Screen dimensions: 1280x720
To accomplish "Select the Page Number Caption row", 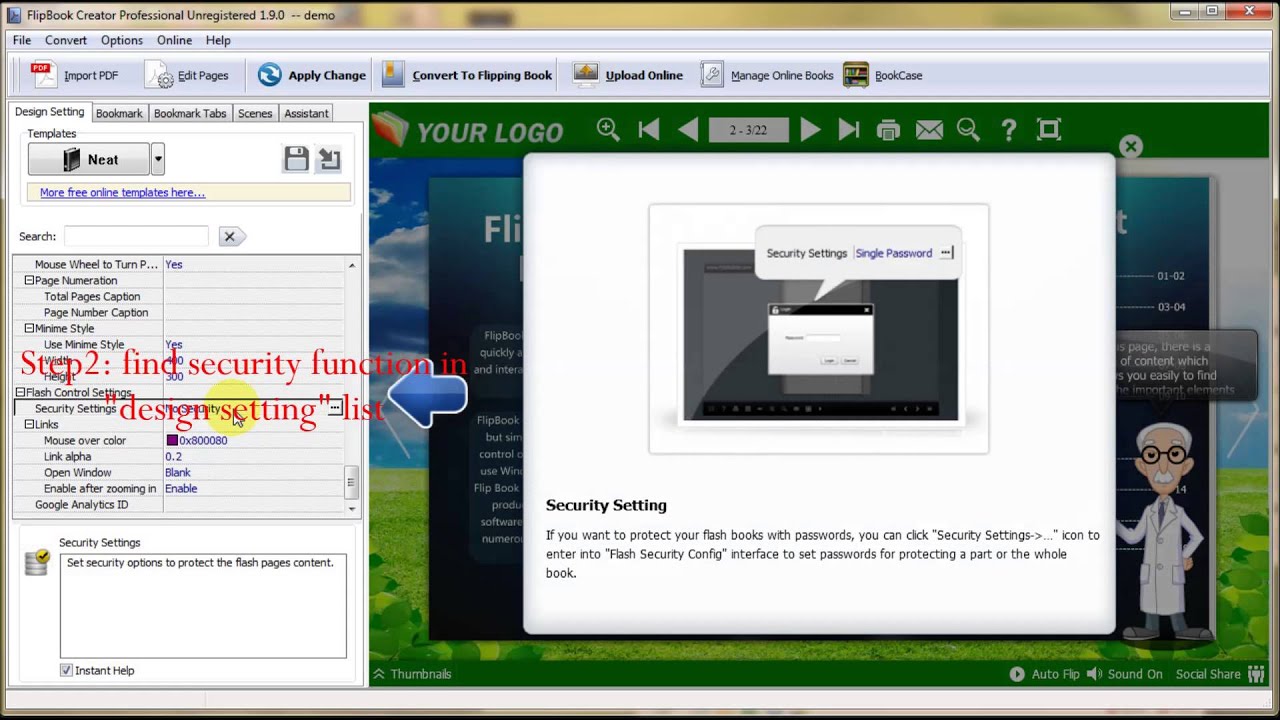I will point(179,312).
